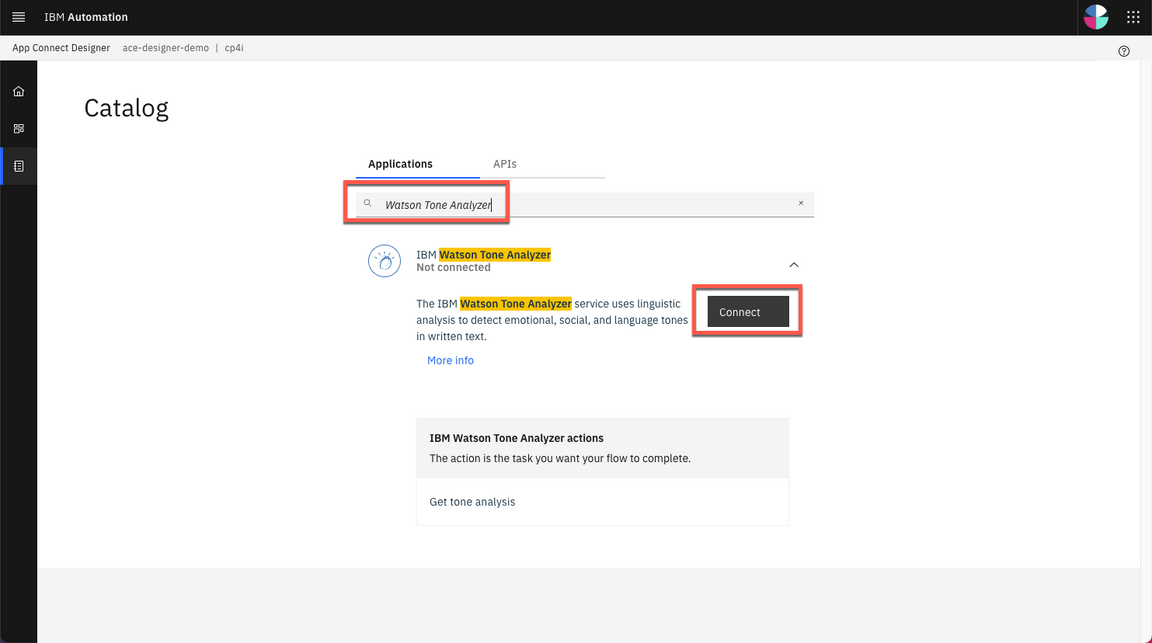This screenshot has width=1152, height=643.
Task: Click the Not connected status text
Action: click(453, 267)
